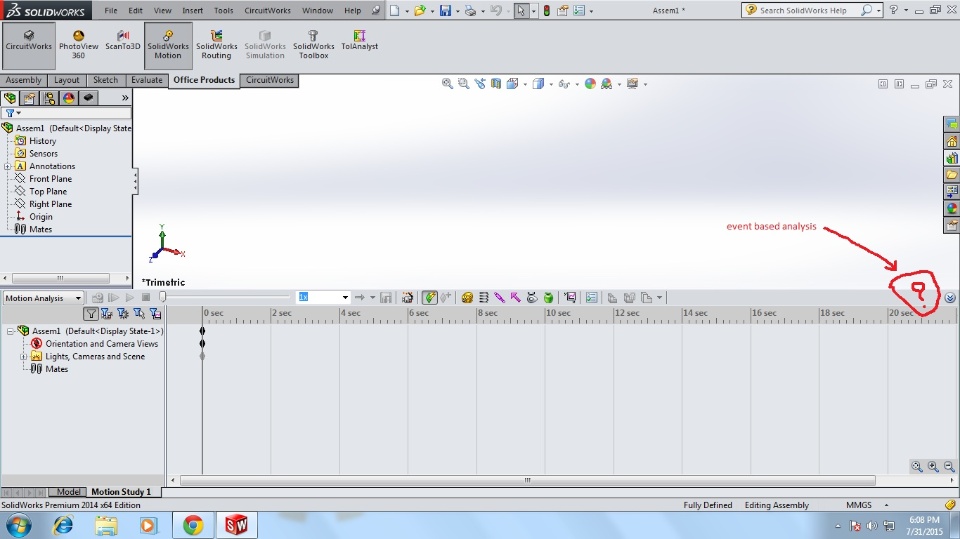Toggle the SolidWorks Motion add-in
Viewport: 960px width, 539px height.
(168, 45)
